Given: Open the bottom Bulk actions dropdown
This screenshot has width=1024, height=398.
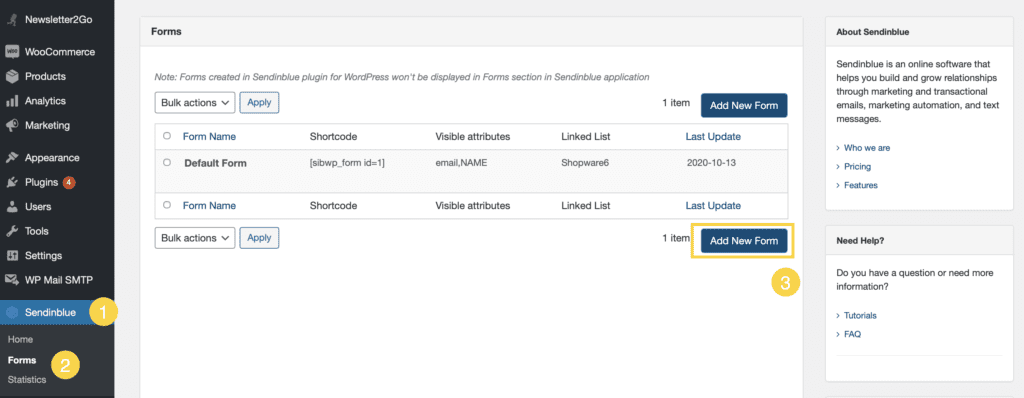Looking at the screenshot, I should pyautogui.click(x=195, y=238).
